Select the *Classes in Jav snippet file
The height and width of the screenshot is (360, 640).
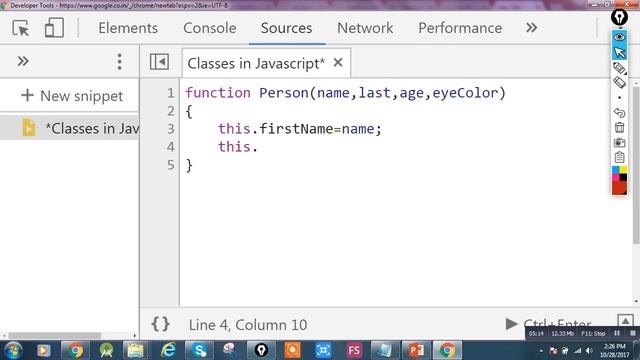tap(69, 128)
